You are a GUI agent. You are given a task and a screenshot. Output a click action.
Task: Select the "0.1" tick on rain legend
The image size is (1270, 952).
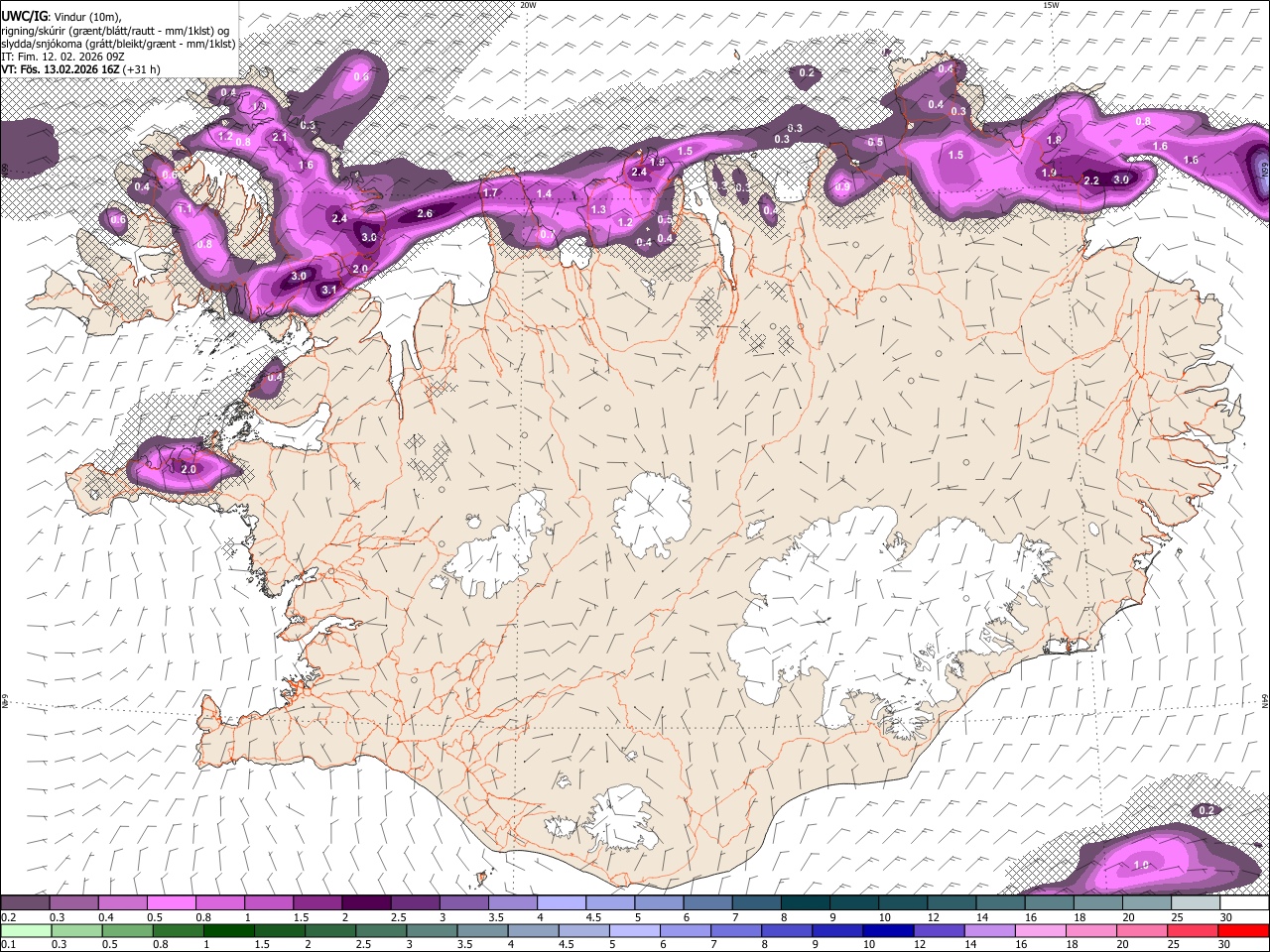9,944
